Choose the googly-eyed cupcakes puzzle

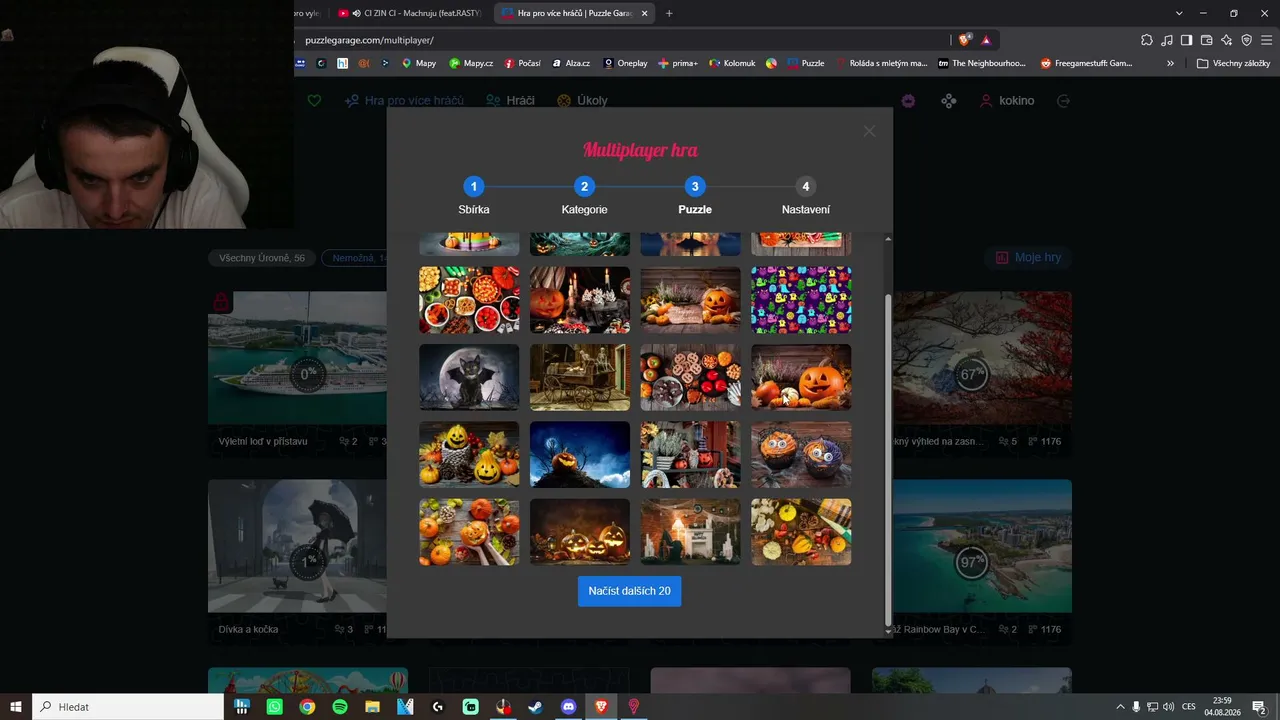coord(801,455)
